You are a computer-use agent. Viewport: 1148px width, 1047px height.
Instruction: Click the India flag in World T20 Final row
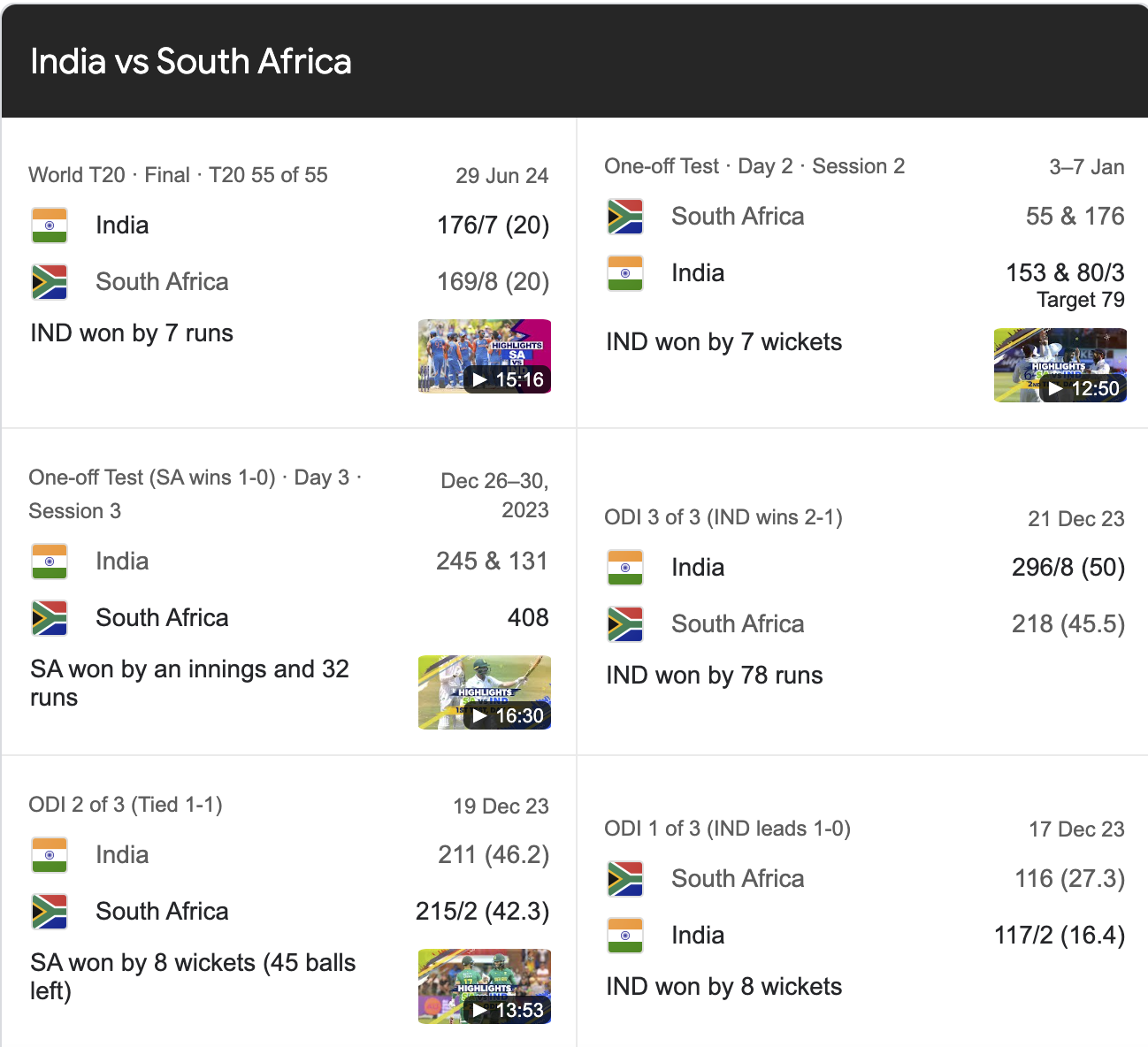[x=50, y=225]
